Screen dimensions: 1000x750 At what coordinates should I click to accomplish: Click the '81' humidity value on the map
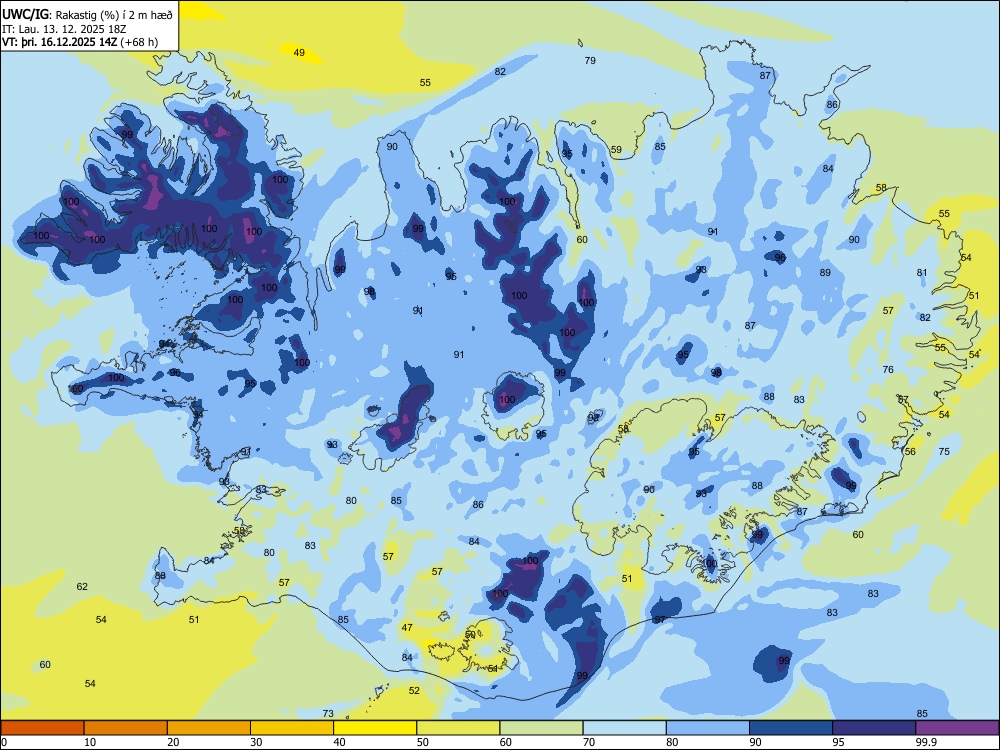coord(922,272)
